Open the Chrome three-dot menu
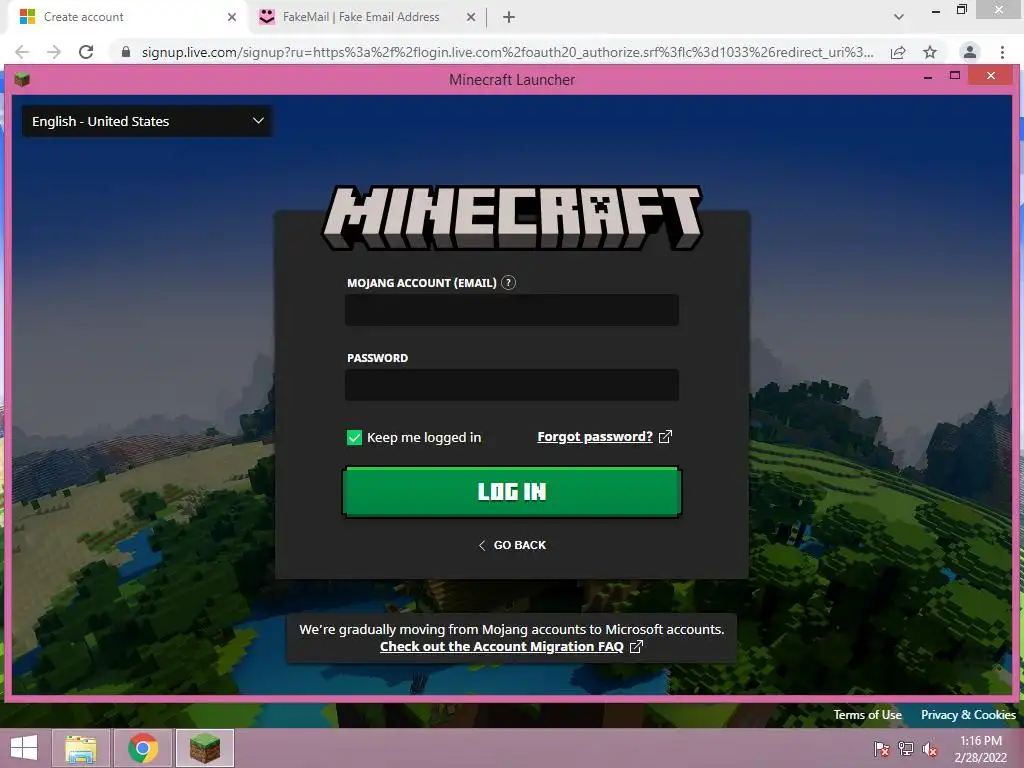Screen dimensions: 1024x768 (1002, 52)
